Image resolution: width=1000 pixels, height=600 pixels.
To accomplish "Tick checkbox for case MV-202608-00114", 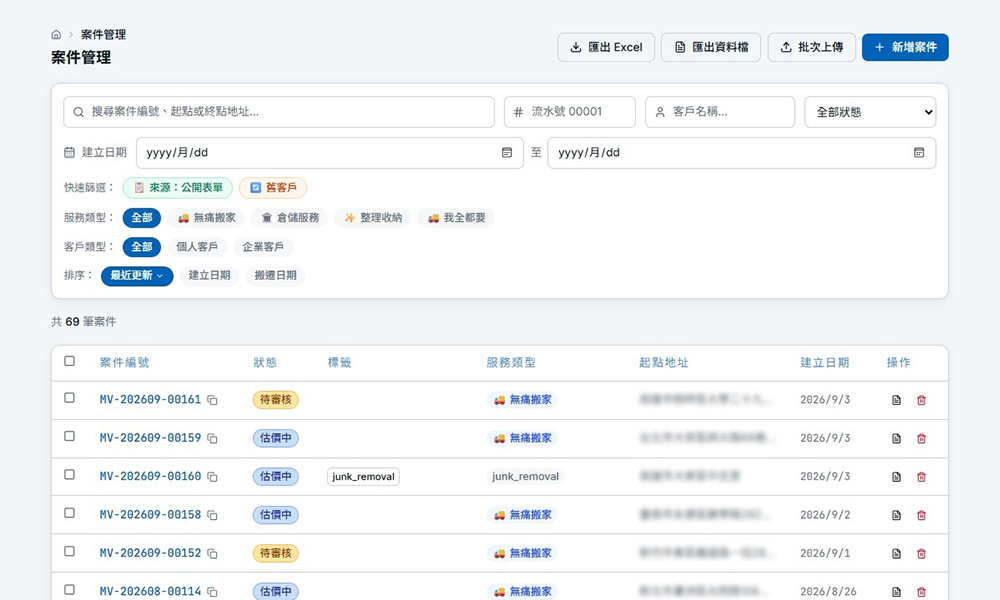I will coord(70,590).
